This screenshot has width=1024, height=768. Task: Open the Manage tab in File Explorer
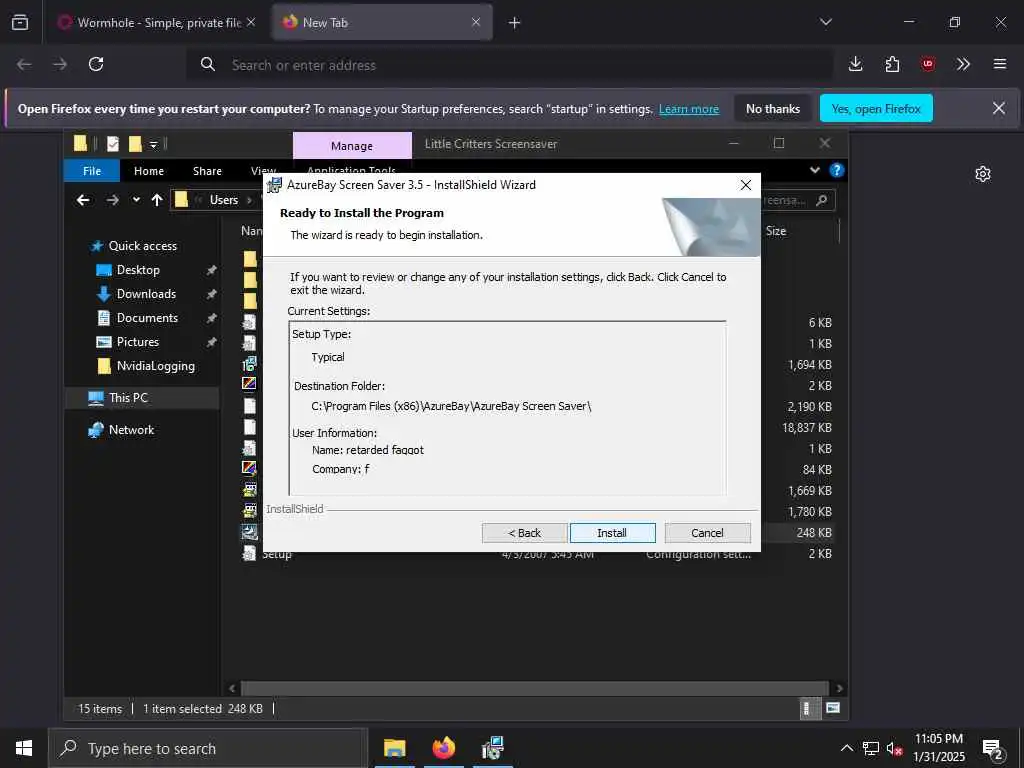tap(352, 146)
